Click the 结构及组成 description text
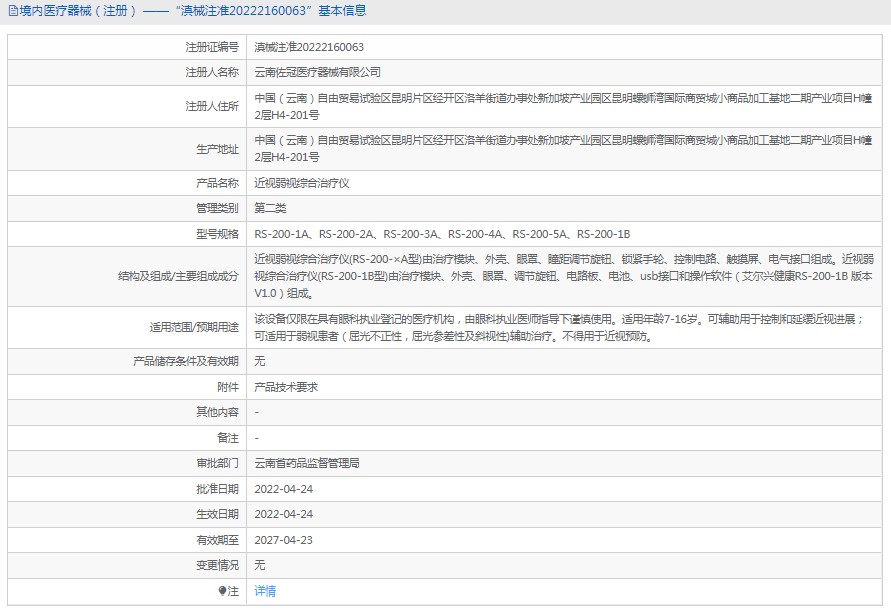Viewport: 891px width, 612px height. [564, 276]
